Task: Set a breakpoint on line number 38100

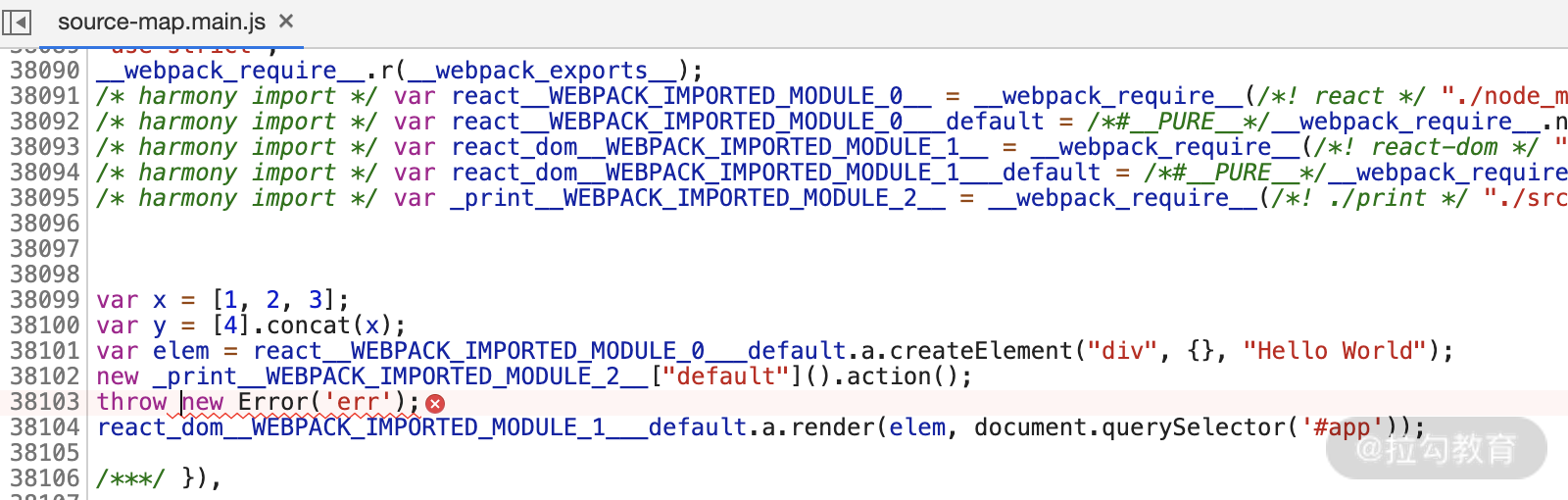Action: 44,325
